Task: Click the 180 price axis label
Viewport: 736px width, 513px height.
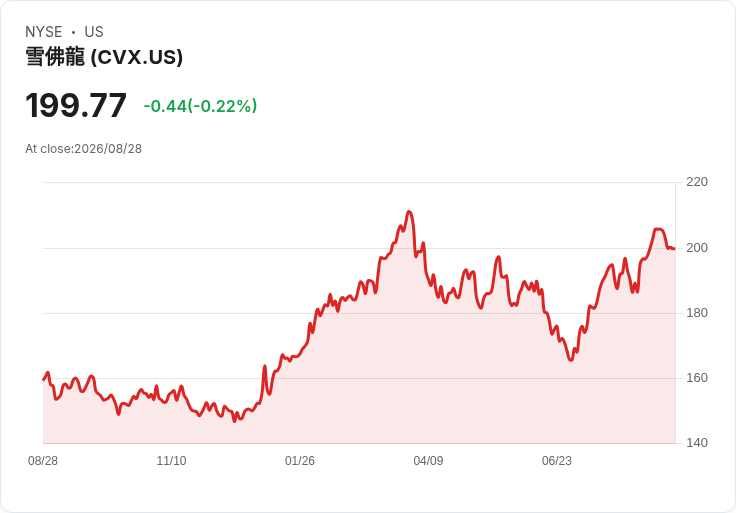Action: coord(697,313)
